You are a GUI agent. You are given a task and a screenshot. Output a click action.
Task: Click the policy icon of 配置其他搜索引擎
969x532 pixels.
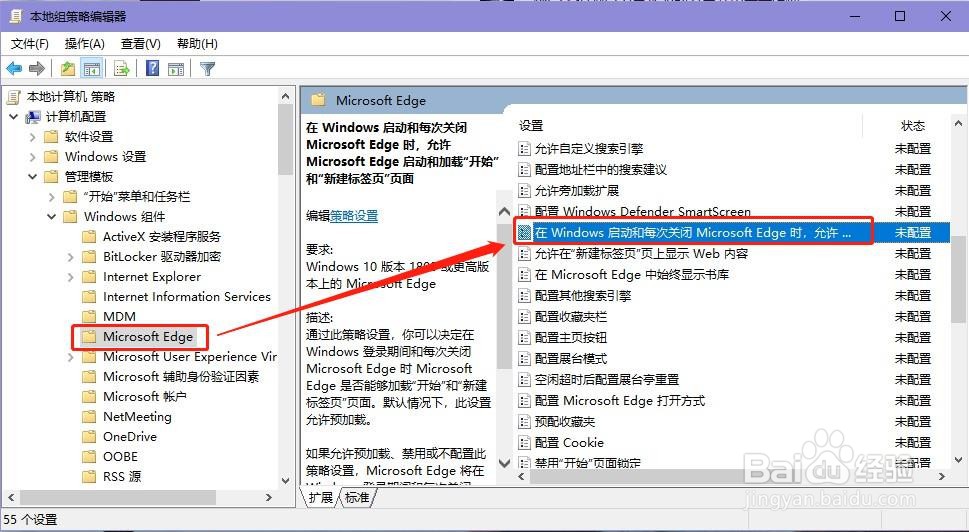(524, 296)
